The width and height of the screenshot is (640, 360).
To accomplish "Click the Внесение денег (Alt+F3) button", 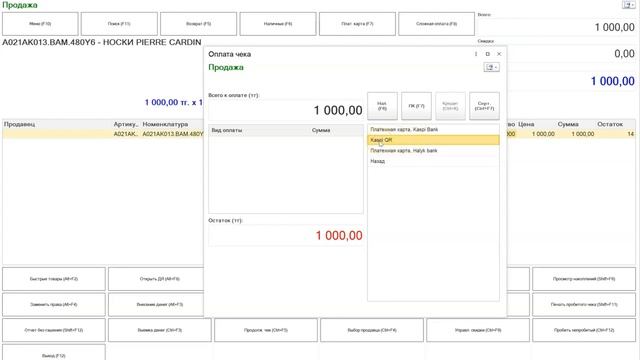I will tap(156, 304).
